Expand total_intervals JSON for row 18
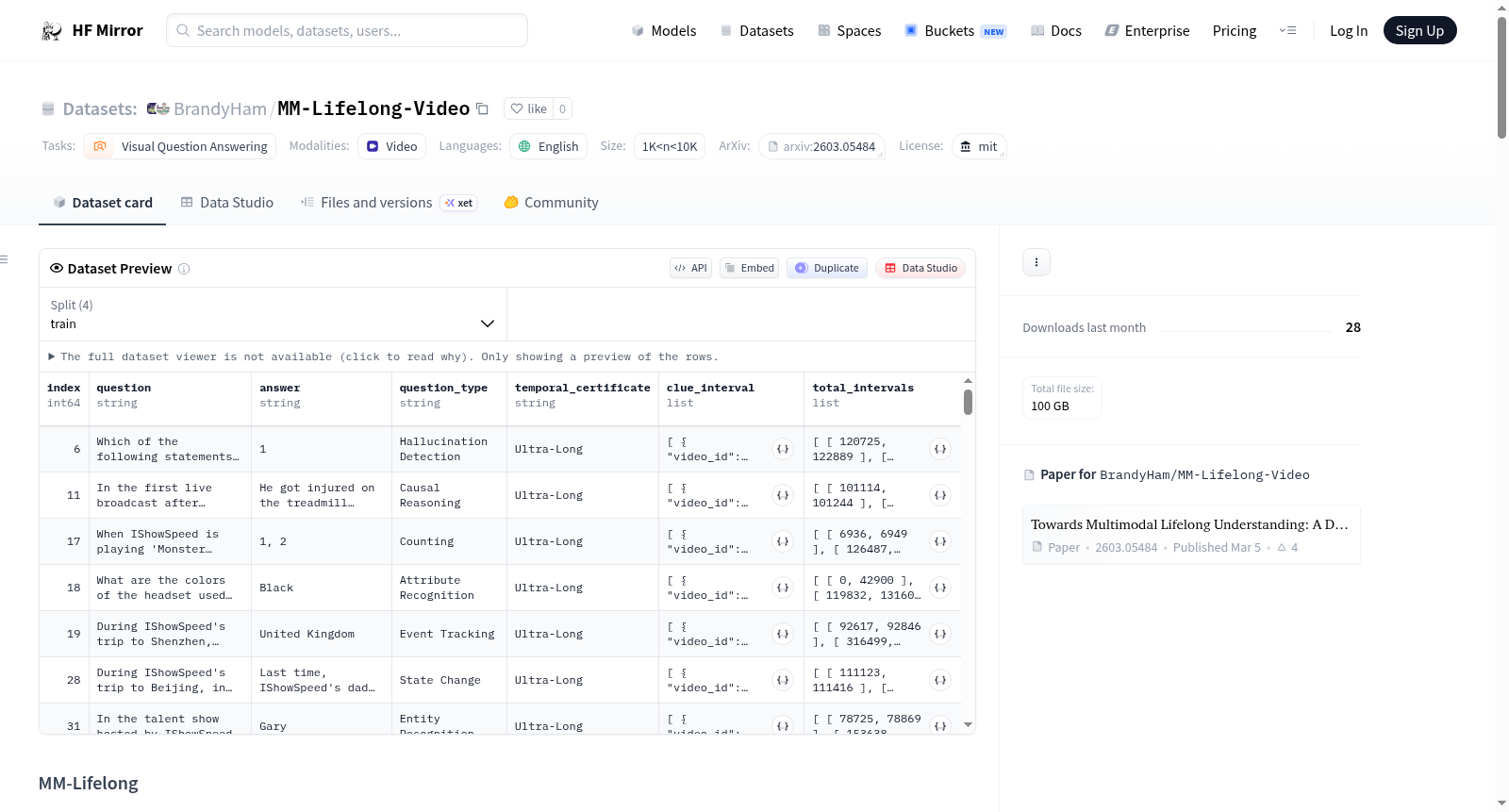This screenshot has width=1509, height=812. tap(940, 588)
